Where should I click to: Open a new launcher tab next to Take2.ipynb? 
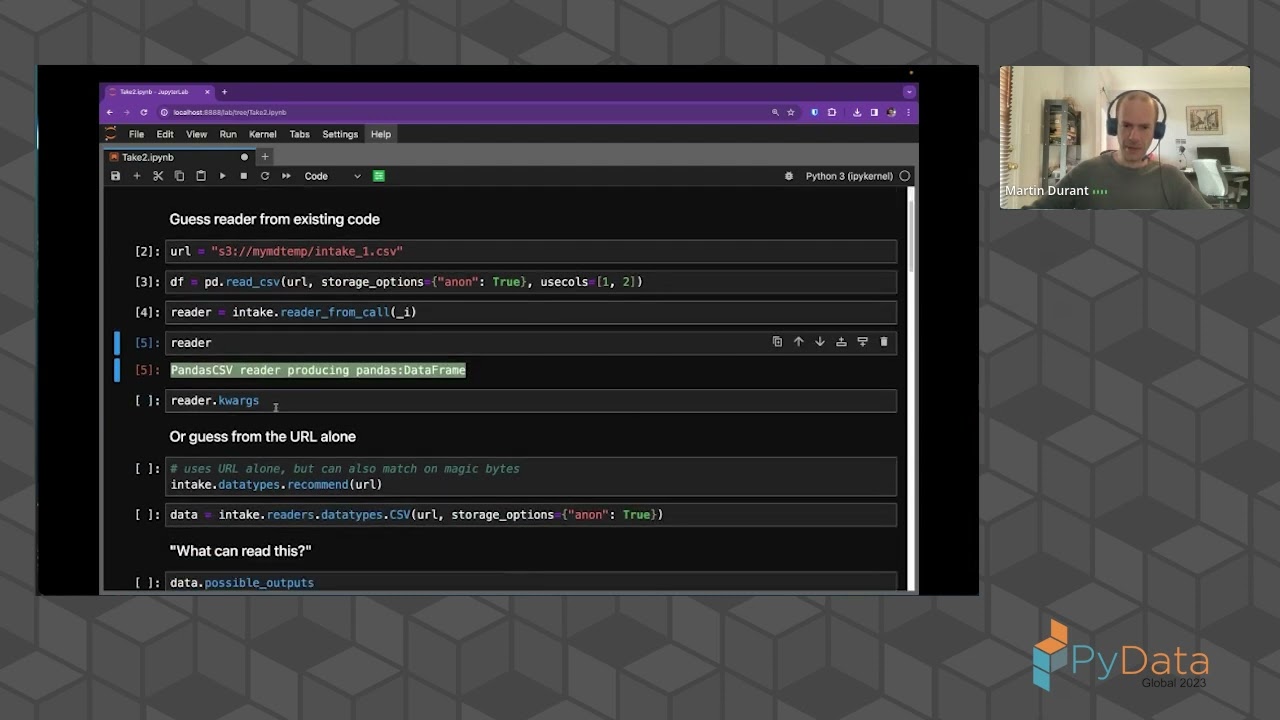265,157
